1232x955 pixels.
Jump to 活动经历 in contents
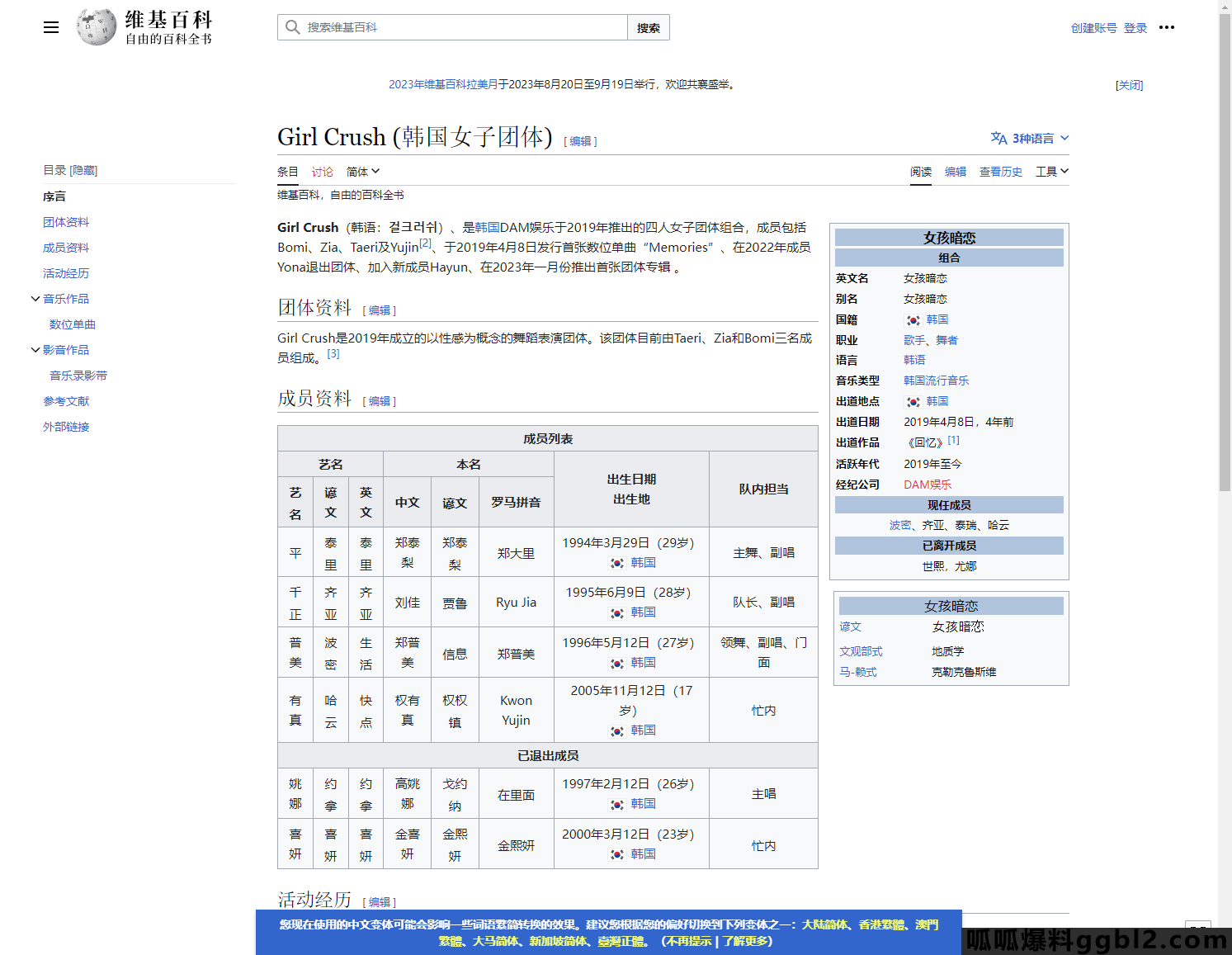(66, 273)
